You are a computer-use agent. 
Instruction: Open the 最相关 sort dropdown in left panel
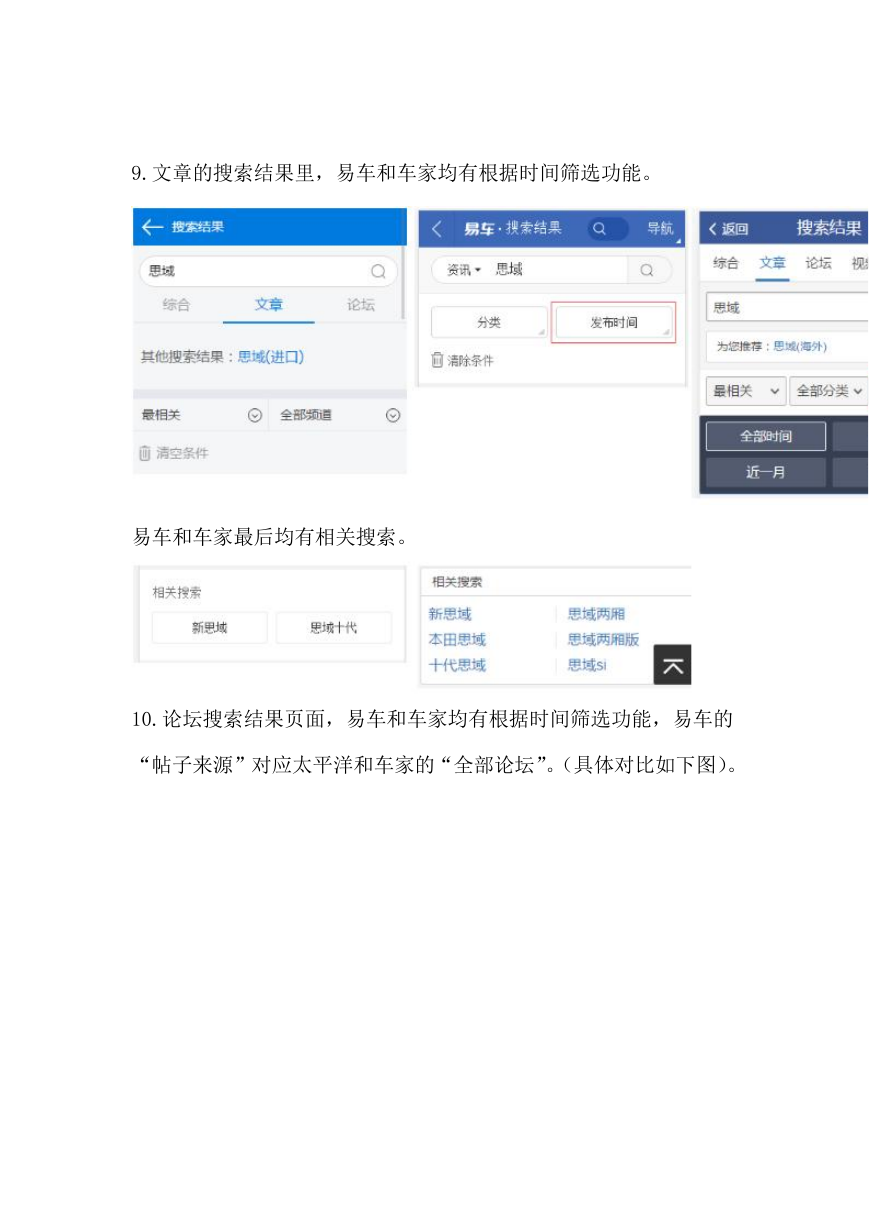tap(200, 415)
